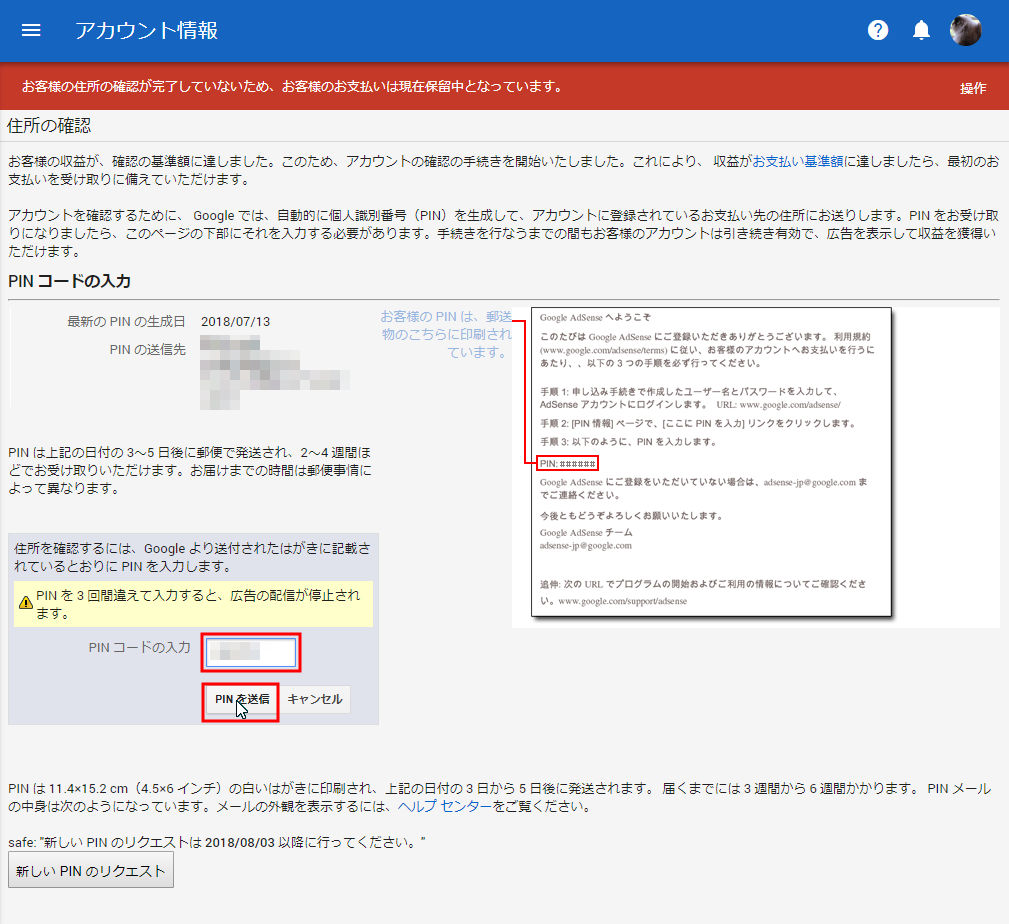The width and height of the screenshot is (1009, 924).
Task: Open the お支払い基準額 link
Action: click(x=797, y=162)
